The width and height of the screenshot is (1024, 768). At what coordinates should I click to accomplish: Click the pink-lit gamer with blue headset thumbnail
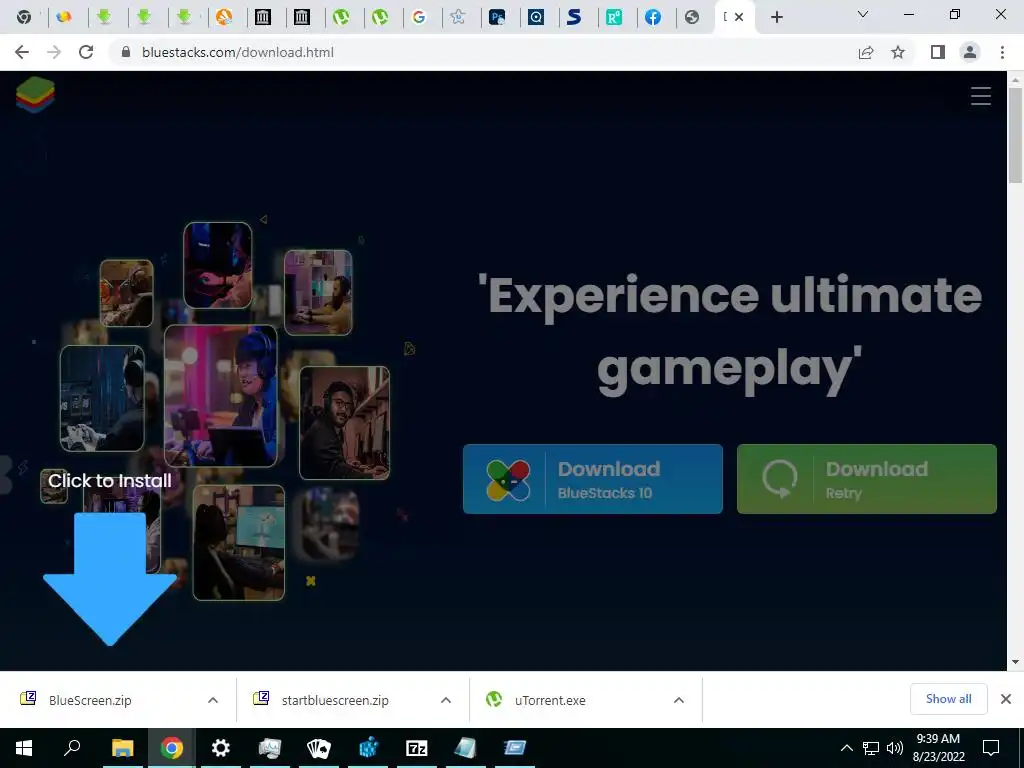(x=221, y=396)
